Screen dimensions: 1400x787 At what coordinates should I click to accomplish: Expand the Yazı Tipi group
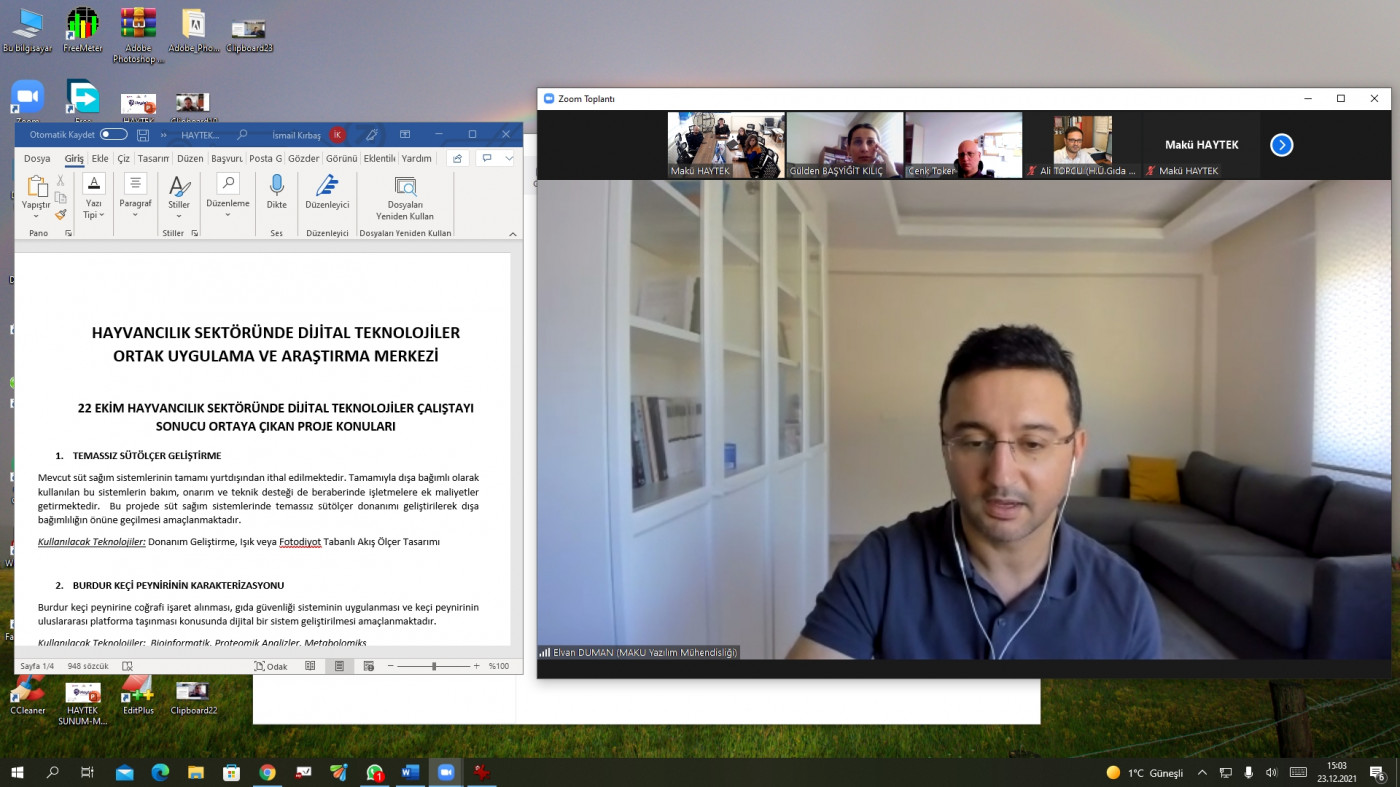point(93,197)
